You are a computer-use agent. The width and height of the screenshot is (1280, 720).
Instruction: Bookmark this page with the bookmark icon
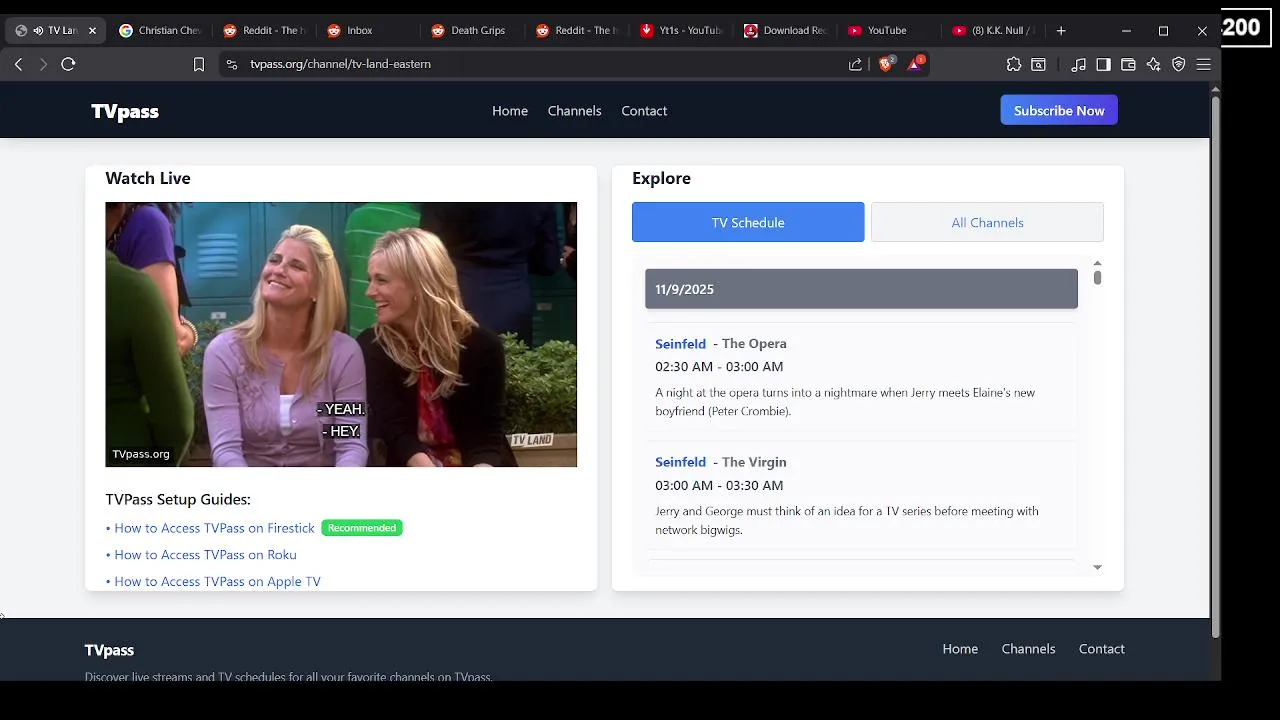(199, 64)
